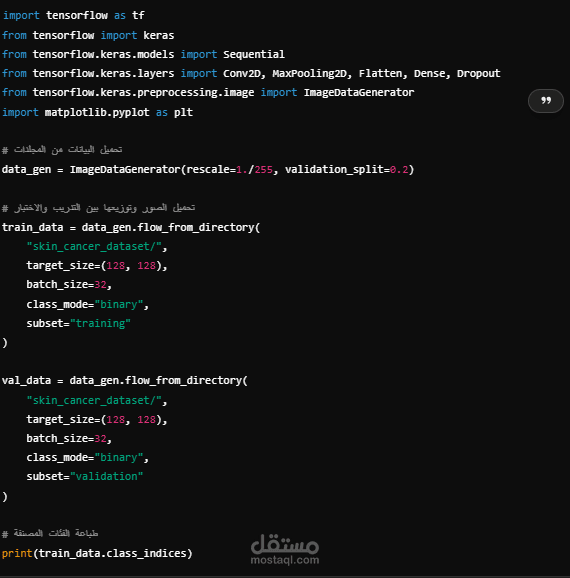Click 'Flatten' in the layers import

[380, 73]
